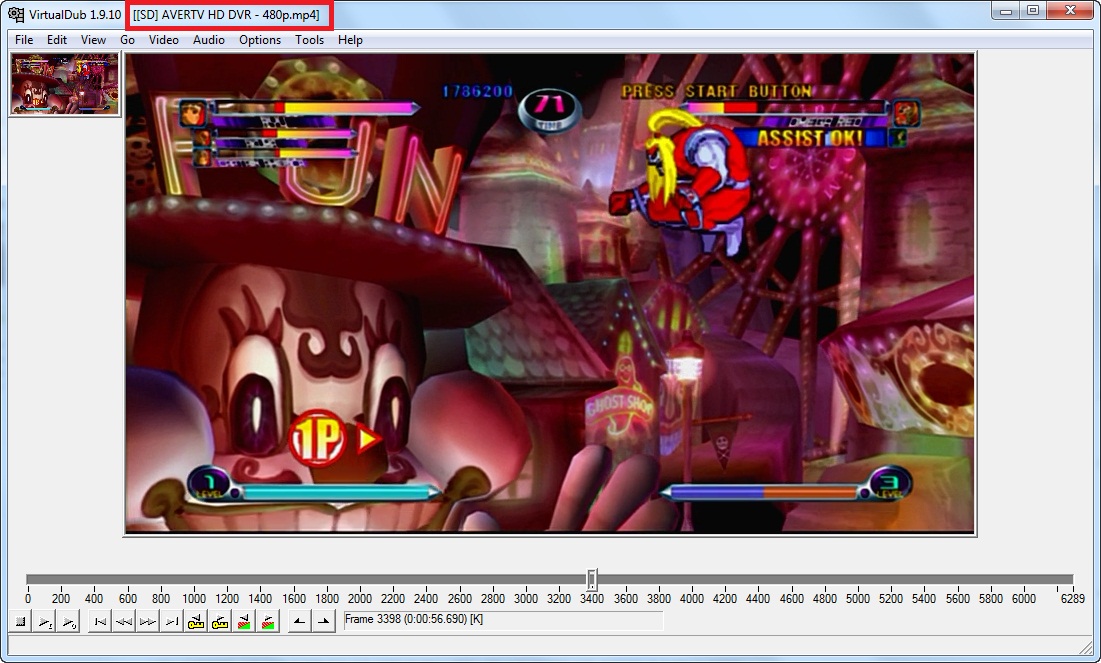1101x663 pixels.
Task: Click the VirtualDub gear icon in the title bar
Action: [16, 14]
